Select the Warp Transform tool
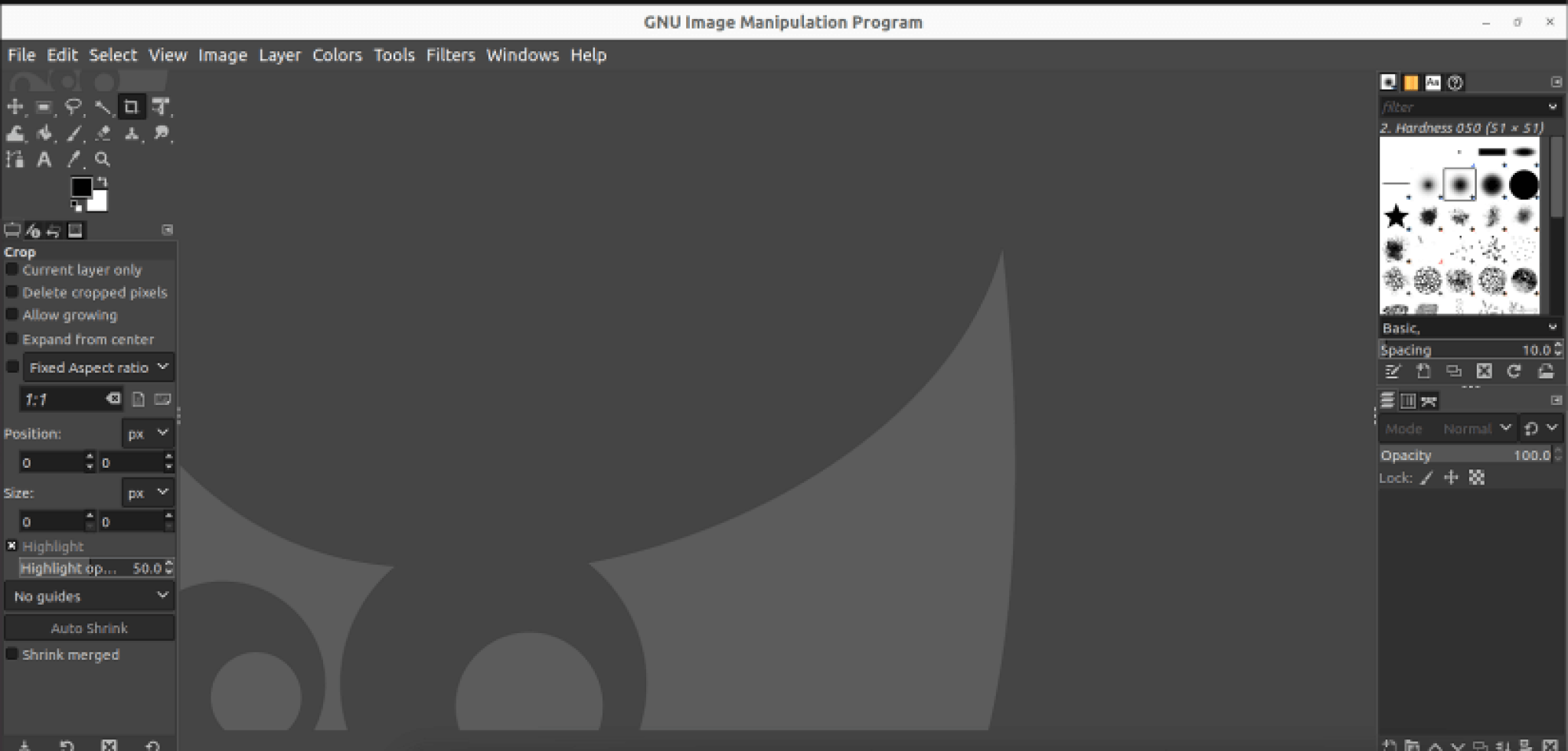 (15, 134)
